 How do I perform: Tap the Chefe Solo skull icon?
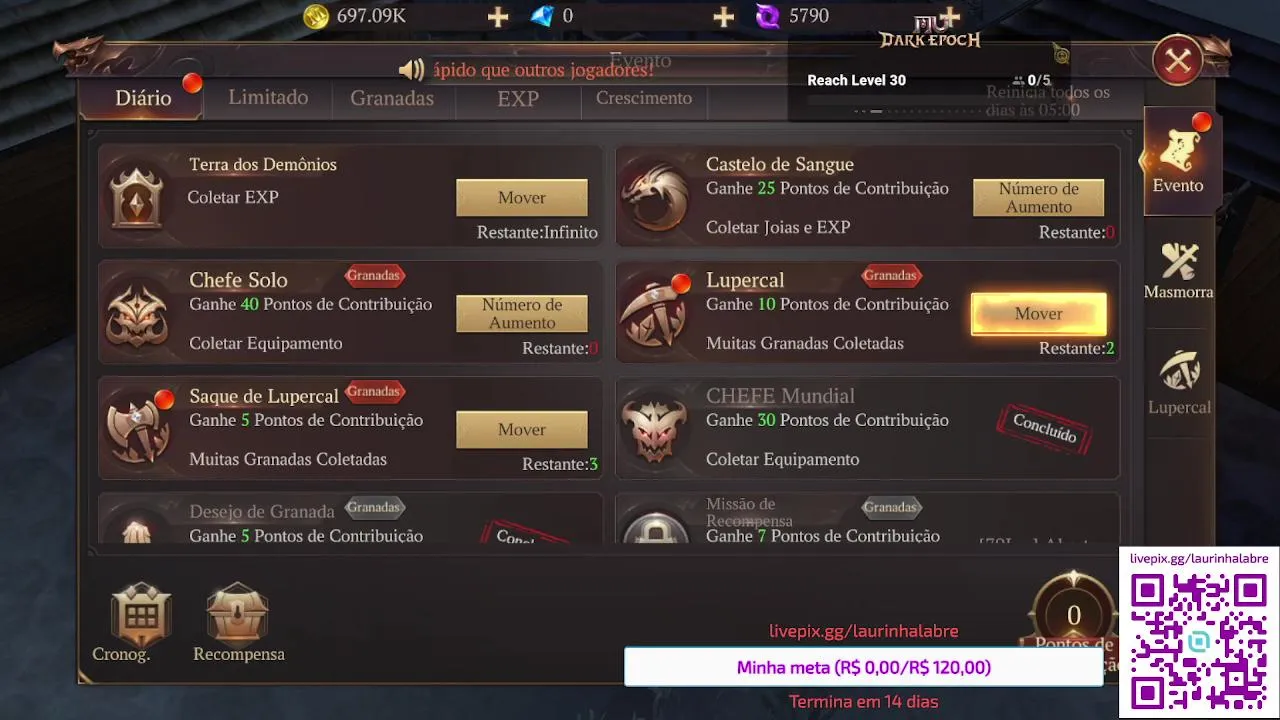coord(138,313)
